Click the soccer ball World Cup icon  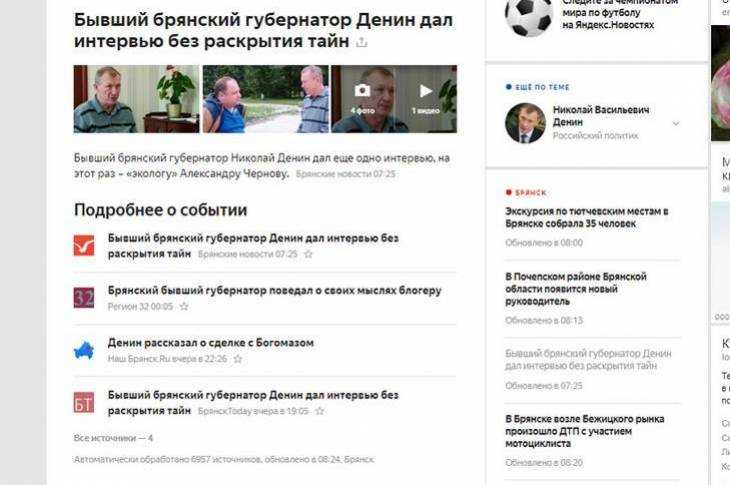pos(529,17)
